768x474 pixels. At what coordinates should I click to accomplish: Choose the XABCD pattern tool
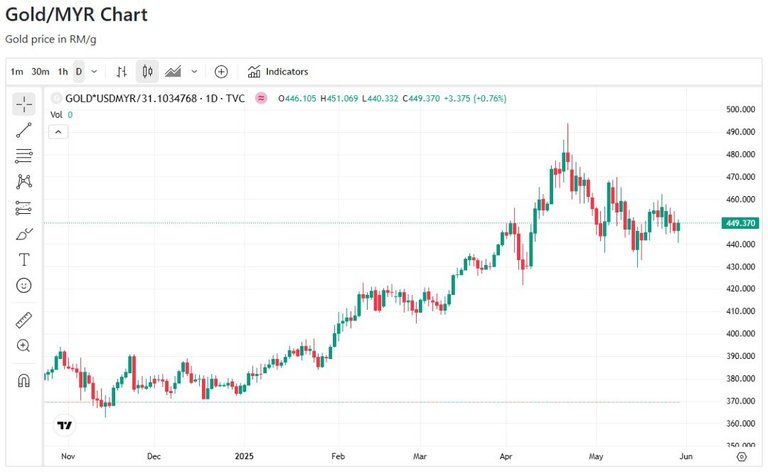pos(24,182)
